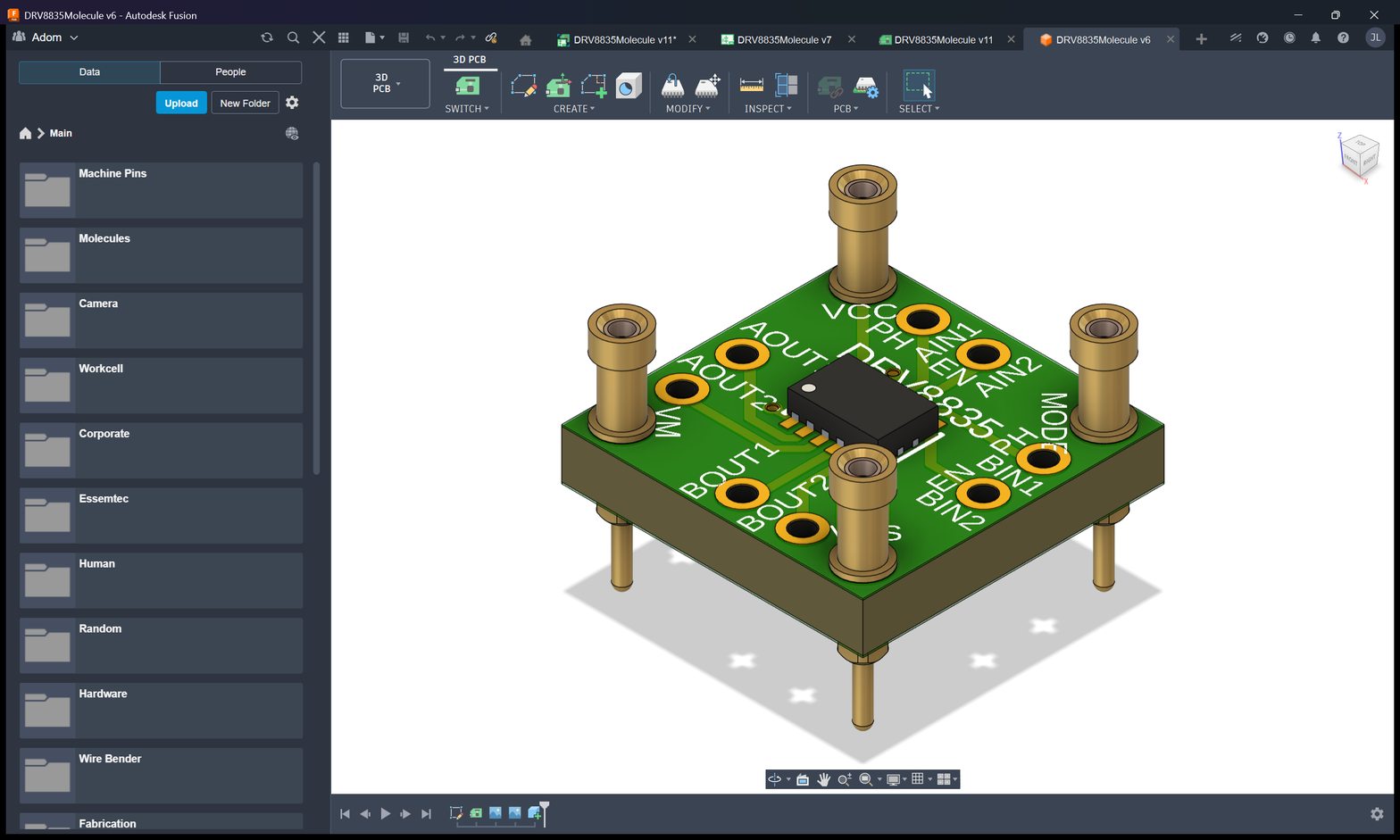Open a new design tab with plus
Image resolution: width=1400 pixels, height=840 pixels.
tap(1201, 39)
